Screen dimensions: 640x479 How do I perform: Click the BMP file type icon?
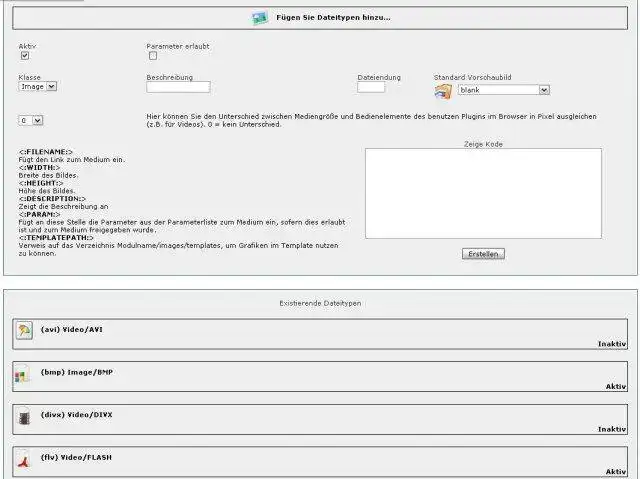(22, 373)
